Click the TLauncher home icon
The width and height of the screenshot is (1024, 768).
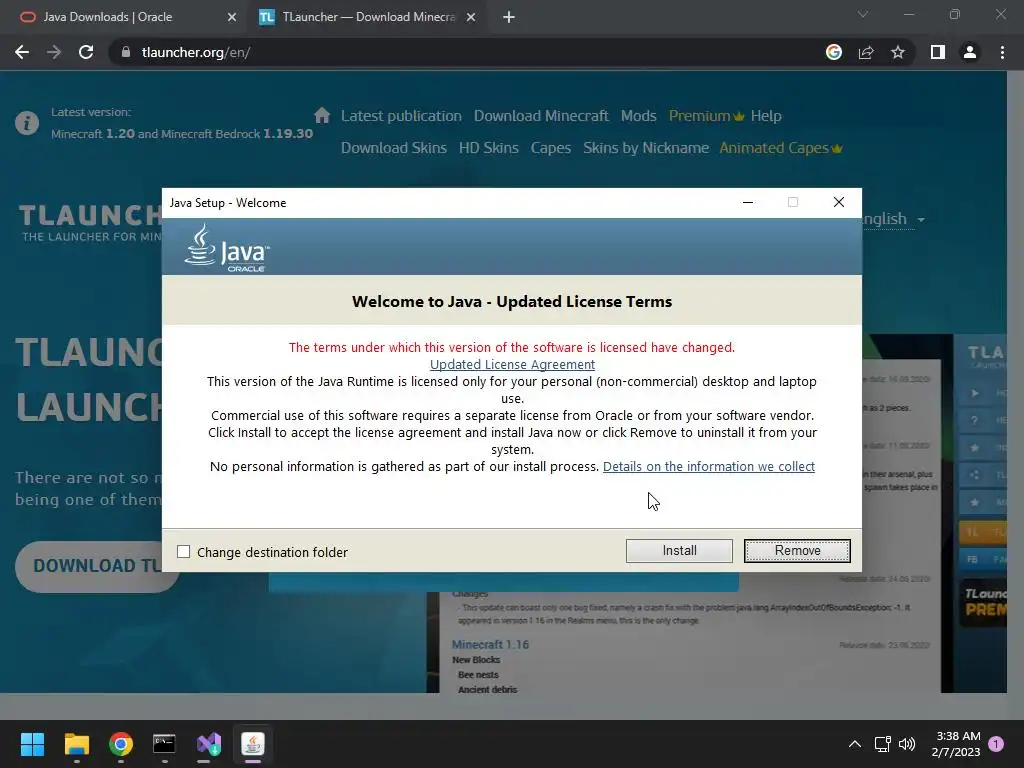tap(322, 116)
